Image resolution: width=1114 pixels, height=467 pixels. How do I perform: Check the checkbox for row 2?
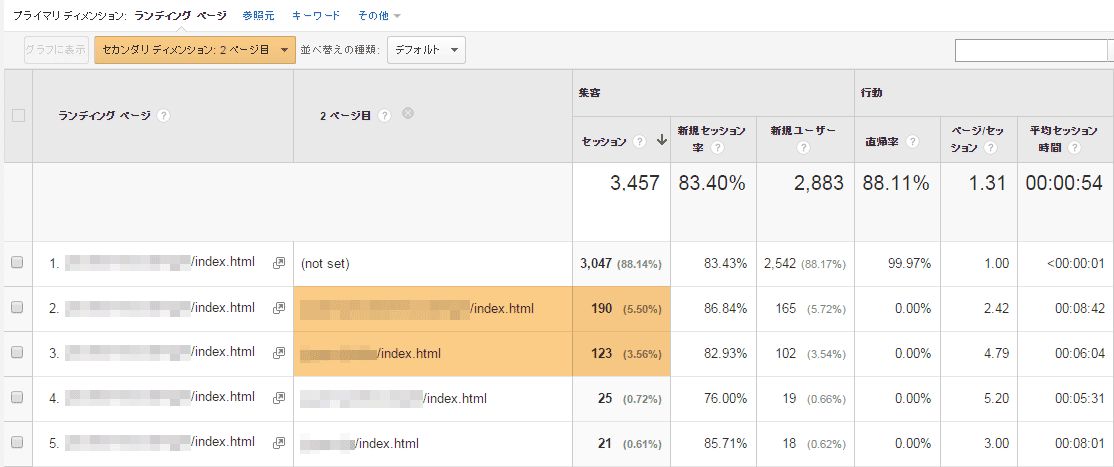click(17, 308)
